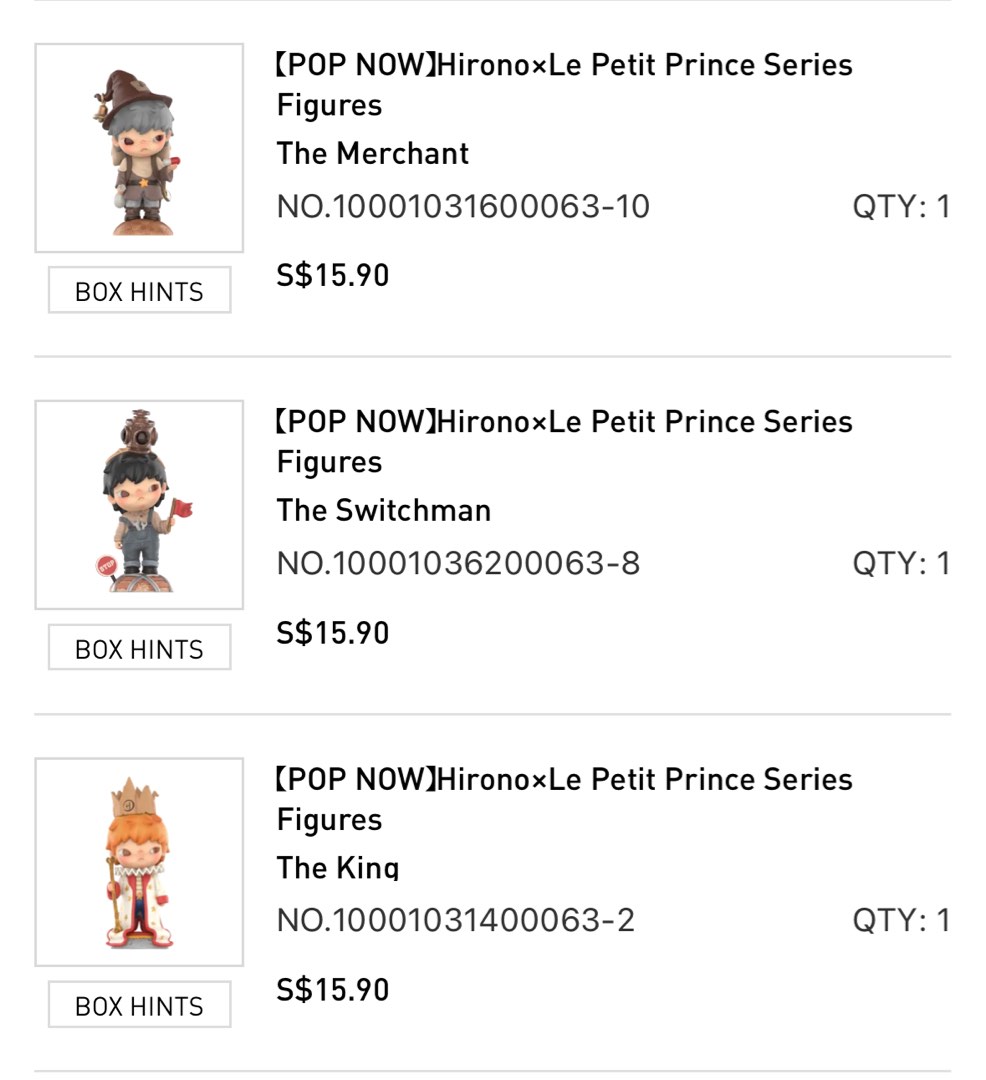Click order number NO.10001031600063-10

click(x=462, y=206)
